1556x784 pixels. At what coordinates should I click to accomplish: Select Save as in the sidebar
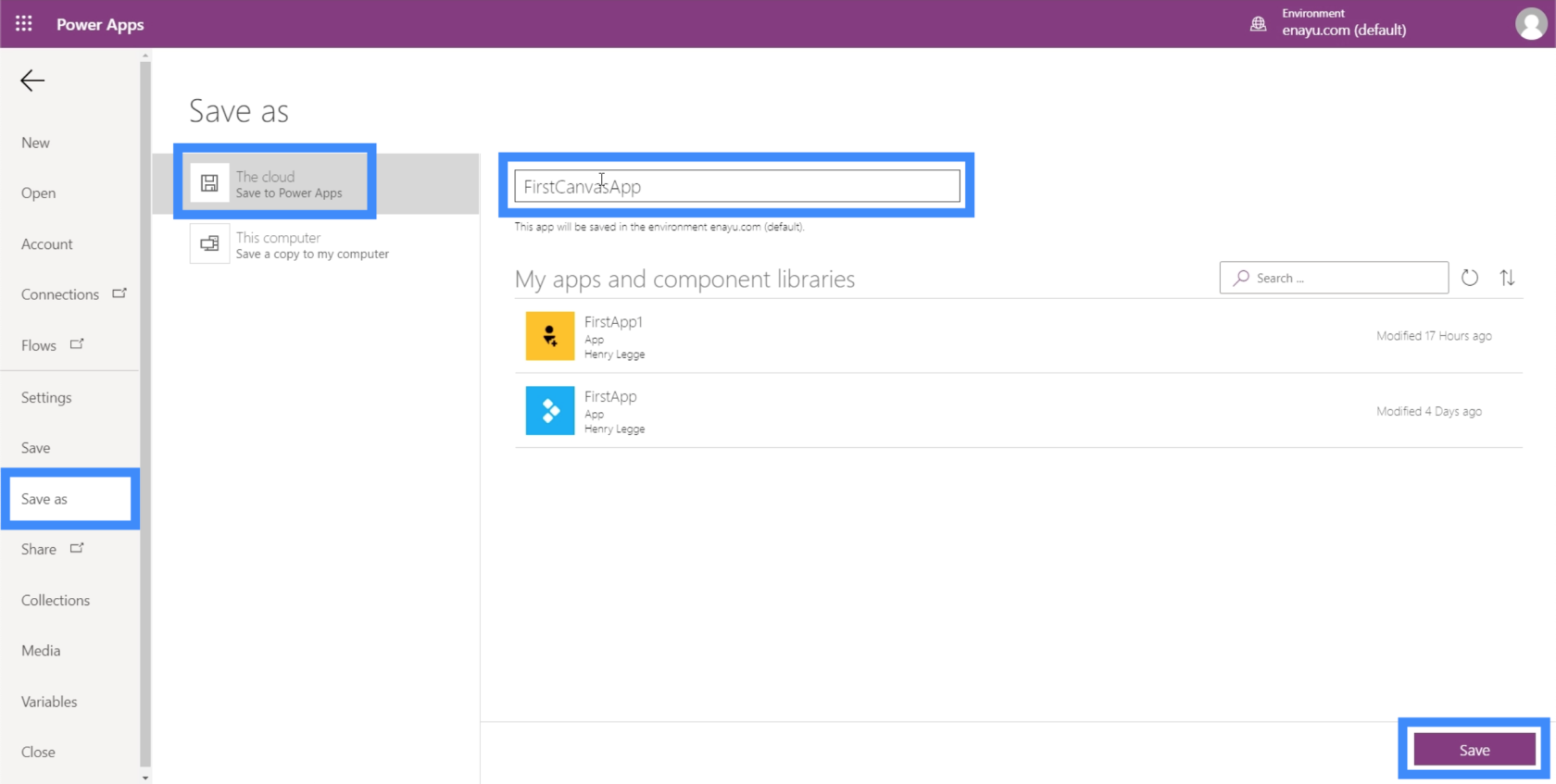pos(70,499)
